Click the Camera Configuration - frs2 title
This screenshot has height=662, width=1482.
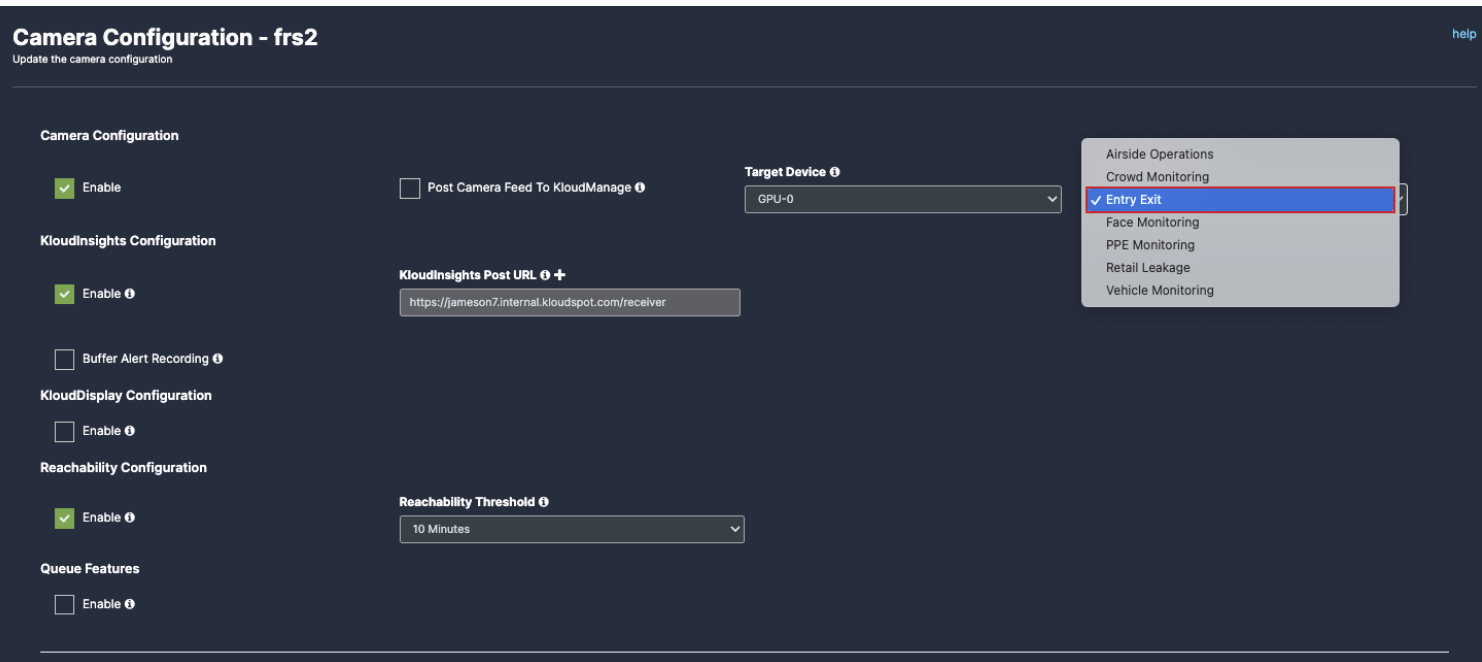[165, 38]
